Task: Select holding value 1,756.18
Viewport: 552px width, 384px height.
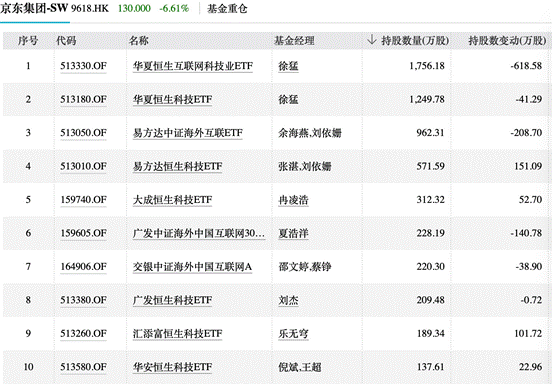Action: click(427, 66)
